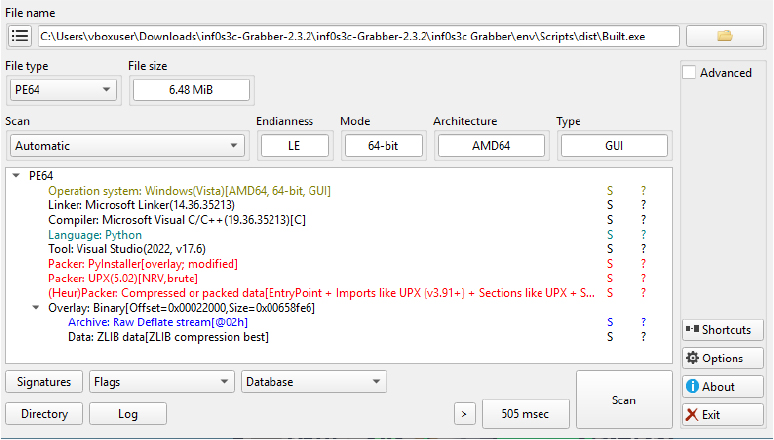Click the file name path field
The image size is (774, 440).
click(x=358, y=36)
